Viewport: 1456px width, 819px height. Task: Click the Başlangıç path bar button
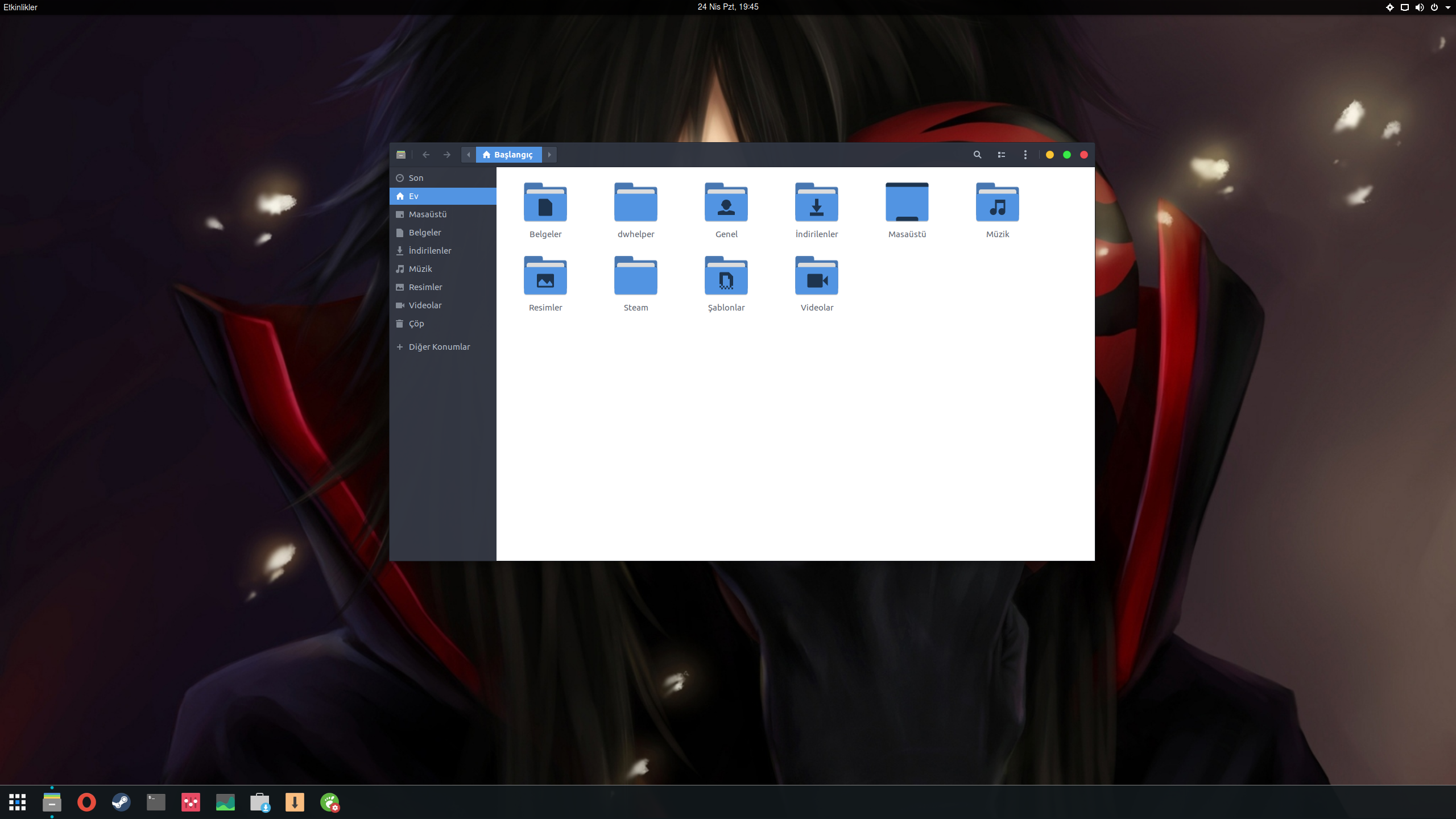point(508,155)
